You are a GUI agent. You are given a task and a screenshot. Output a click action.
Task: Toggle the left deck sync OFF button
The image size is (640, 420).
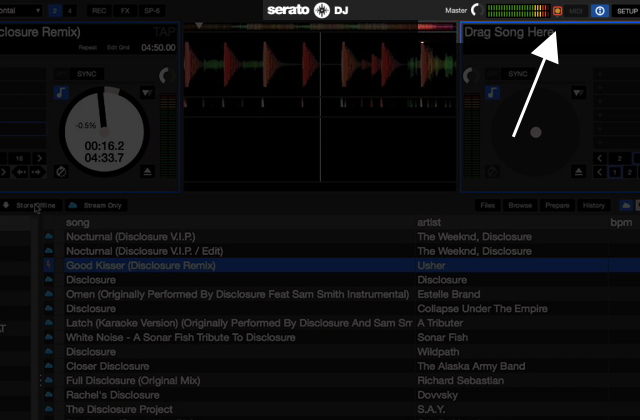coord(61,74)
